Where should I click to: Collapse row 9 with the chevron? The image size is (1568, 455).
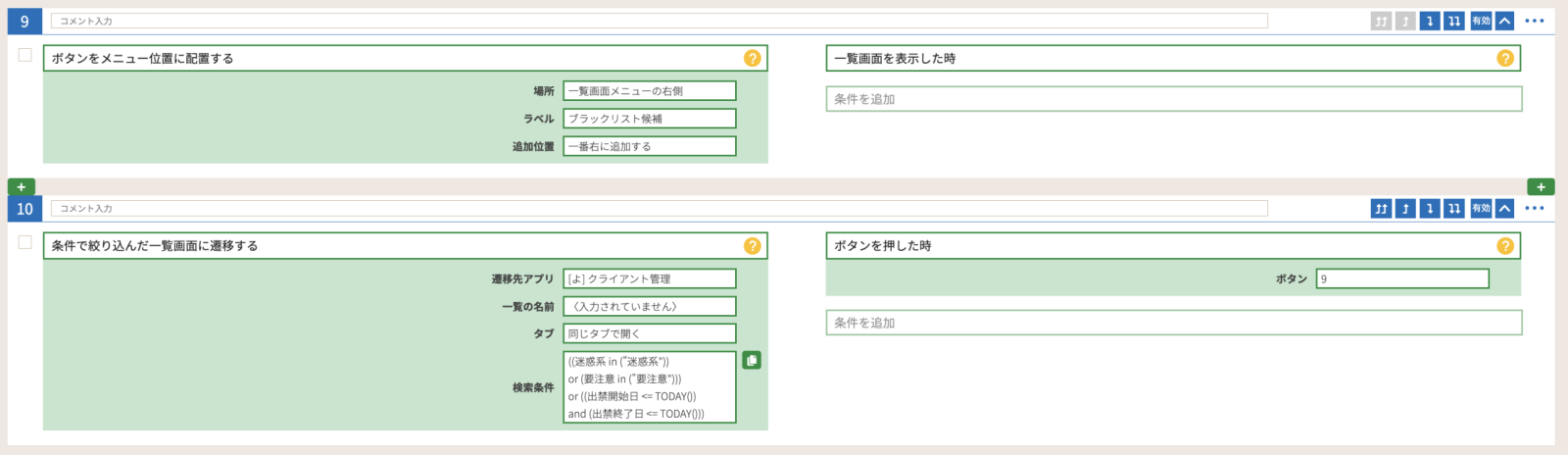point(1504,21)
